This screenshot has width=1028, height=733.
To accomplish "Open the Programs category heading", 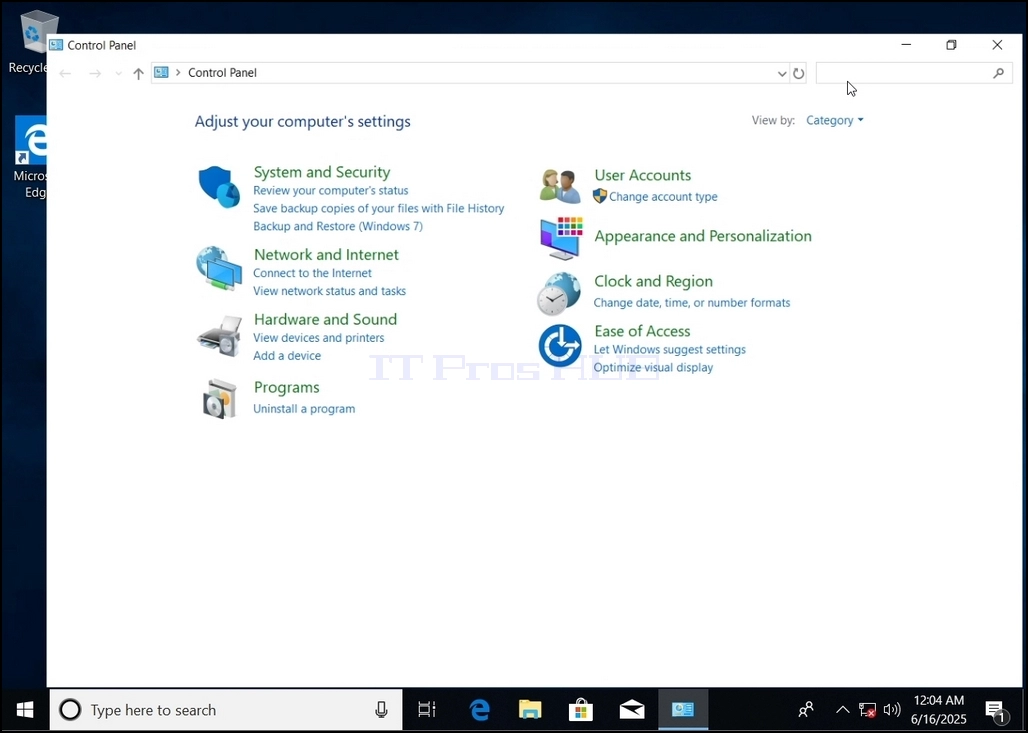I will coord(287,388).
